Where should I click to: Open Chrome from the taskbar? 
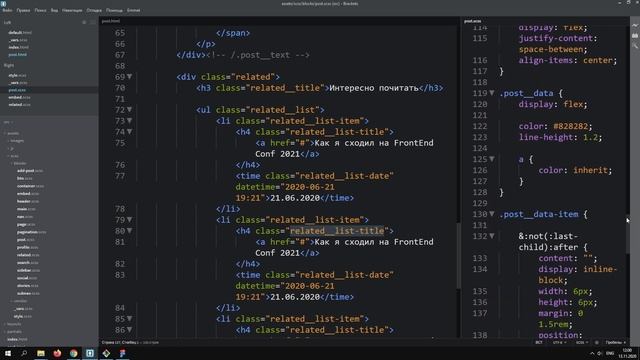click(73, 353)
